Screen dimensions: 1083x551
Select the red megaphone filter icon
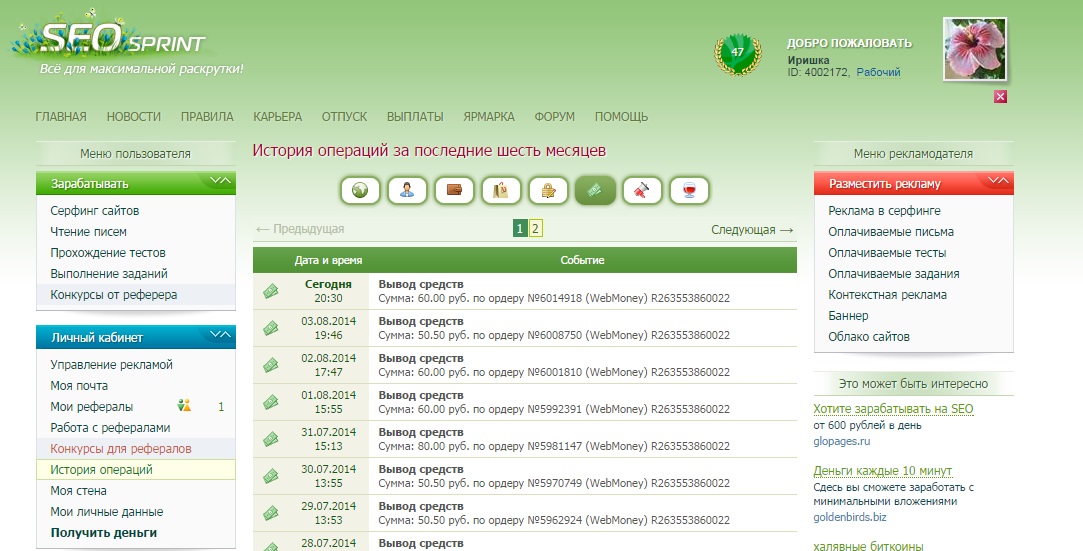[x=642, y=191]
